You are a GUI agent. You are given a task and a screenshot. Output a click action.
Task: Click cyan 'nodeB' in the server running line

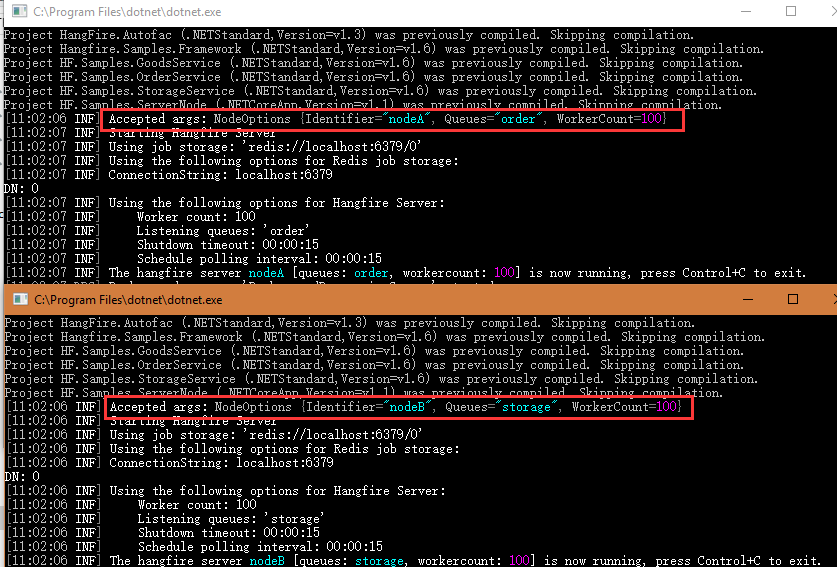[x=267, y=560]
